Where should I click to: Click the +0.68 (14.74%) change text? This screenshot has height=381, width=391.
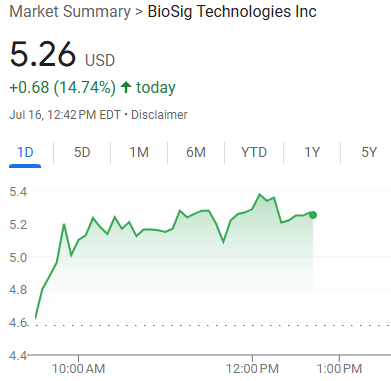[x=63, y=87]
